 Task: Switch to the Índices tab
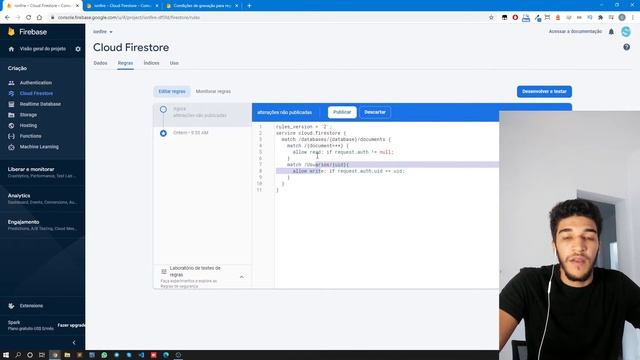[x=151, y=63]
